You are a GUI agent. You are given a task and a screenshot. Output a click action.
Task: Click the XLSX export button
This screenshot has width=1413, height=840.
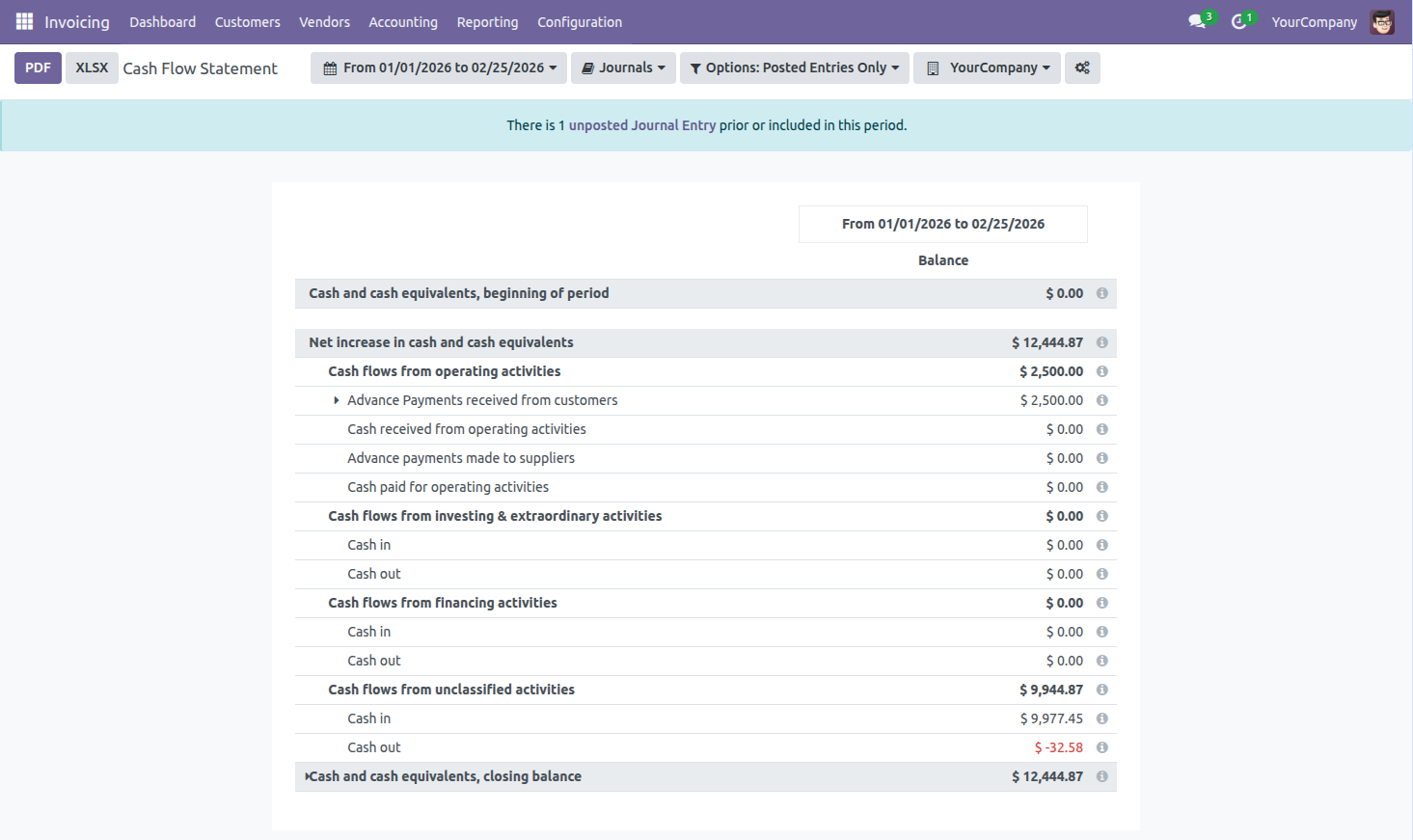(x=92, y=68)
